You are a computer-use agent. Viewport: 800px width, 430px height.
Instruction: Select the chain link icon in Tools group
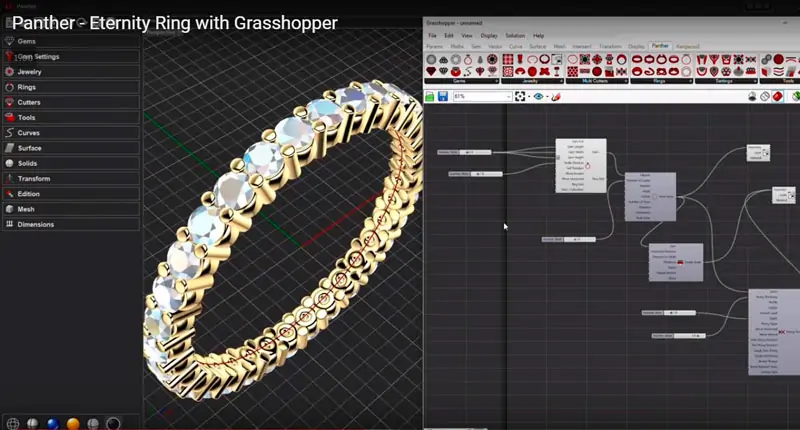766,60
